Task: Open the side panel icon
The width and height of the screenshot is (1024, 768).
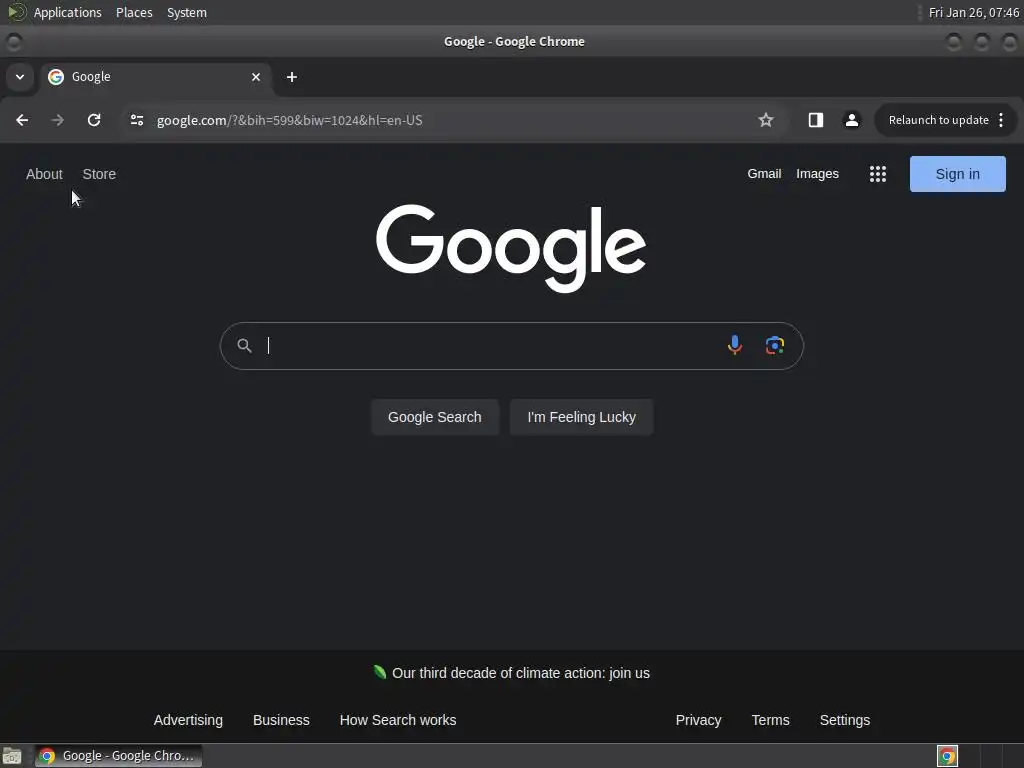Action: tap(816, 120)
